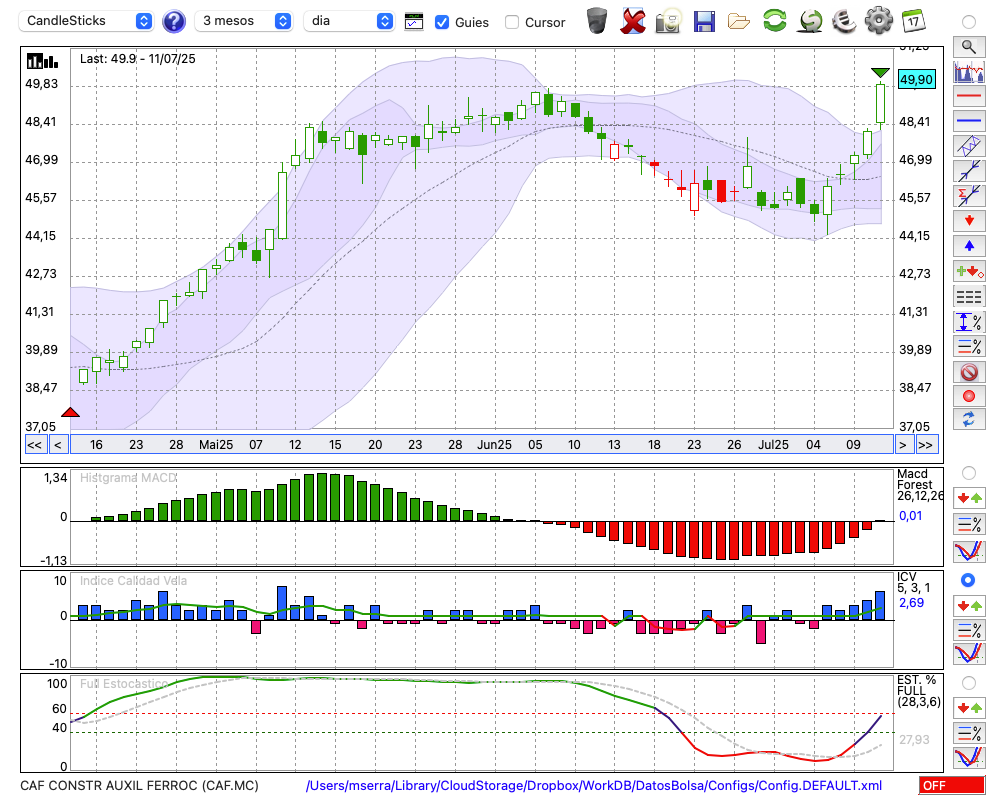Click the trash can icon in toolbar
The width and height of the screenshot is (1000, 800).
597,20
